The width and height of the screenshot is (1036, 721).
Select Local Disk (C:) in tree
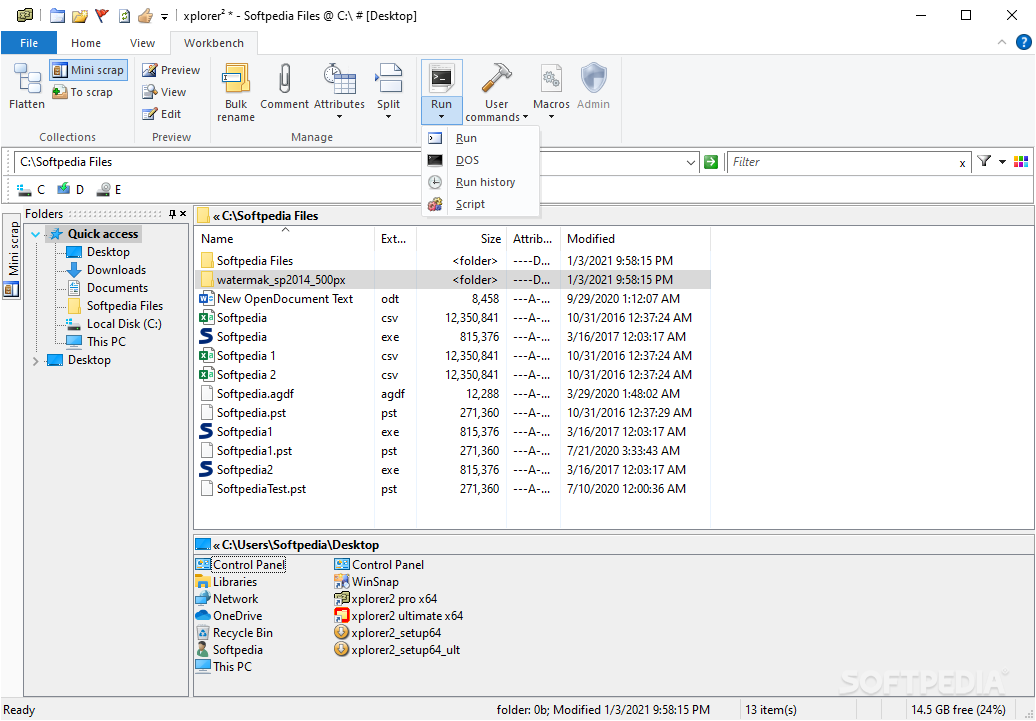124,324
